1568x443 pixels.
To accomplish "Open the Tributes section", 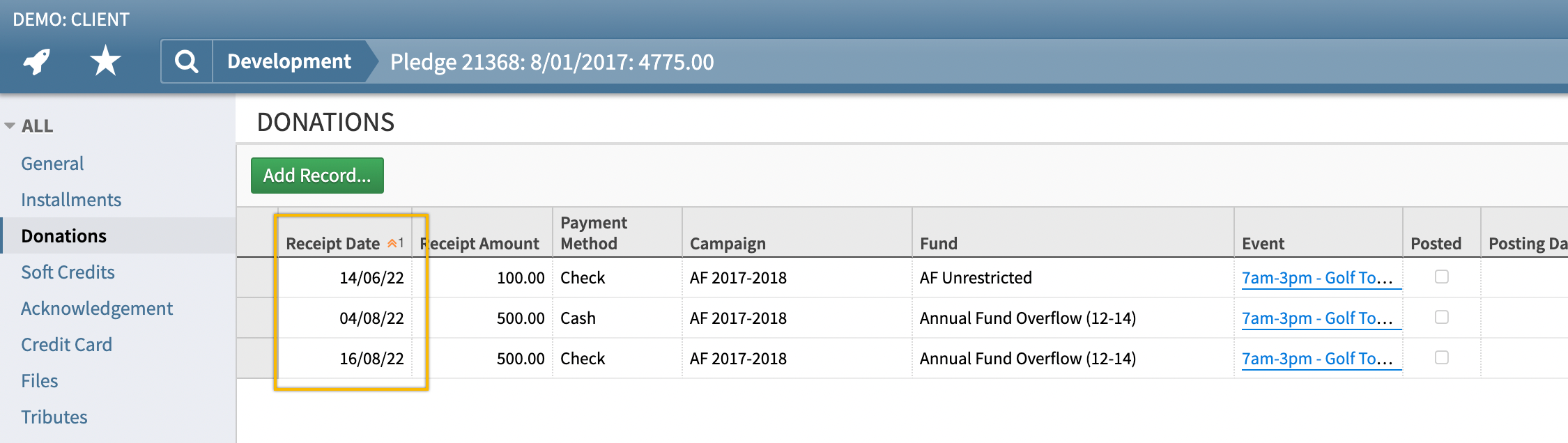I will pos(54,417).
